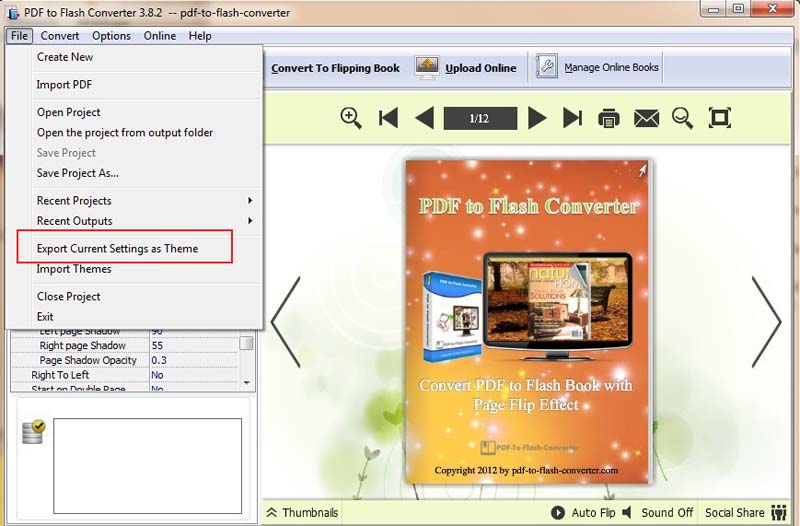800x526 pixels.
Task: Maximize the PDF to Flash Converter window
Action: pyautogui.click(x=738, y=9)
